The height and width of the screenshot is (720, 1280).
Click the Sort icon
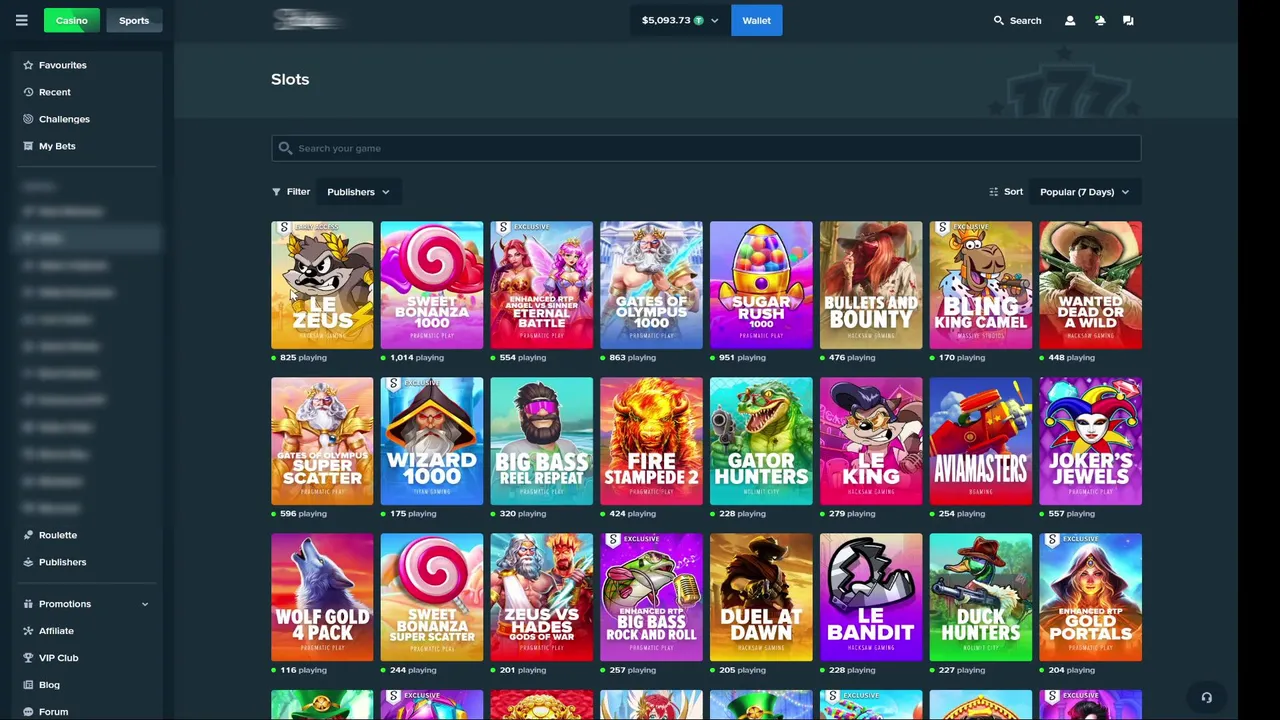(993, 192)
